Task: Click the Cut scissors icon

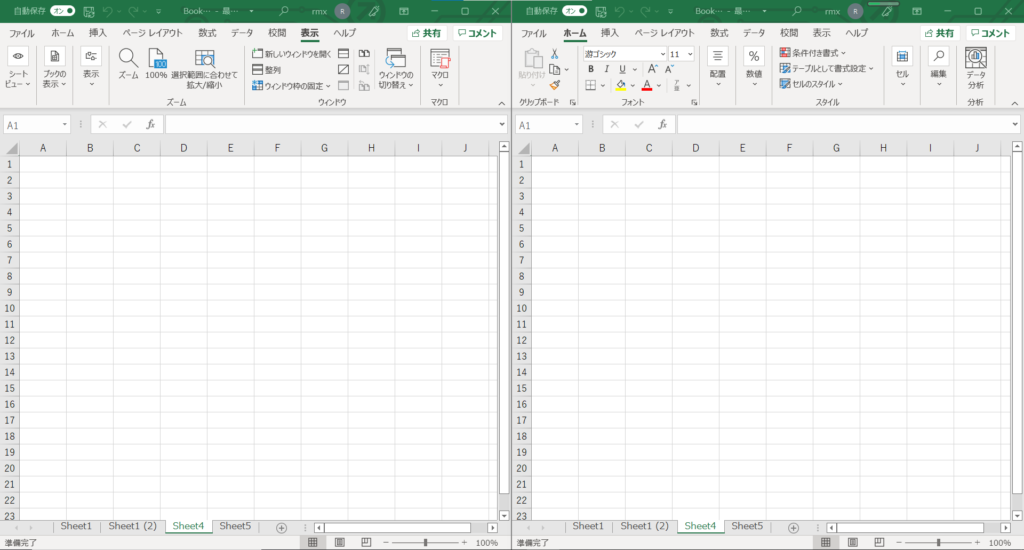Action: click(x=554, y=53)
